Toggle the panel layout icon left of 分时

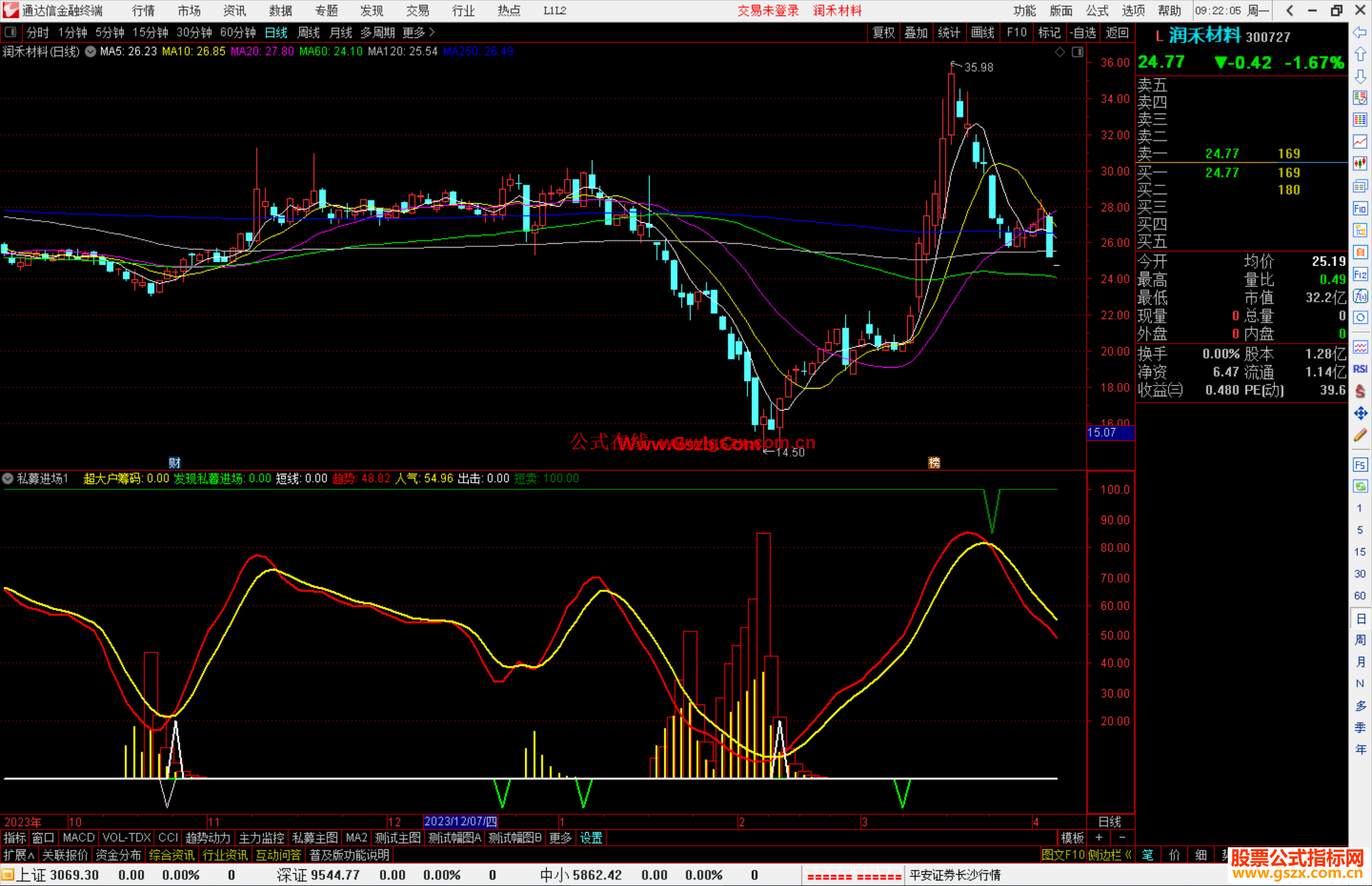coord(11,32)
